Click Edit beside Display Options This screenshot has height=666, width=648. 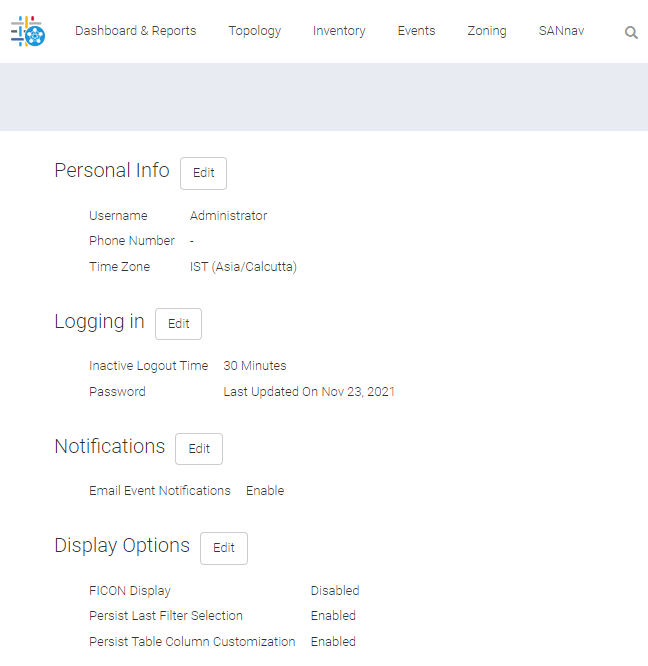(224, 548)
